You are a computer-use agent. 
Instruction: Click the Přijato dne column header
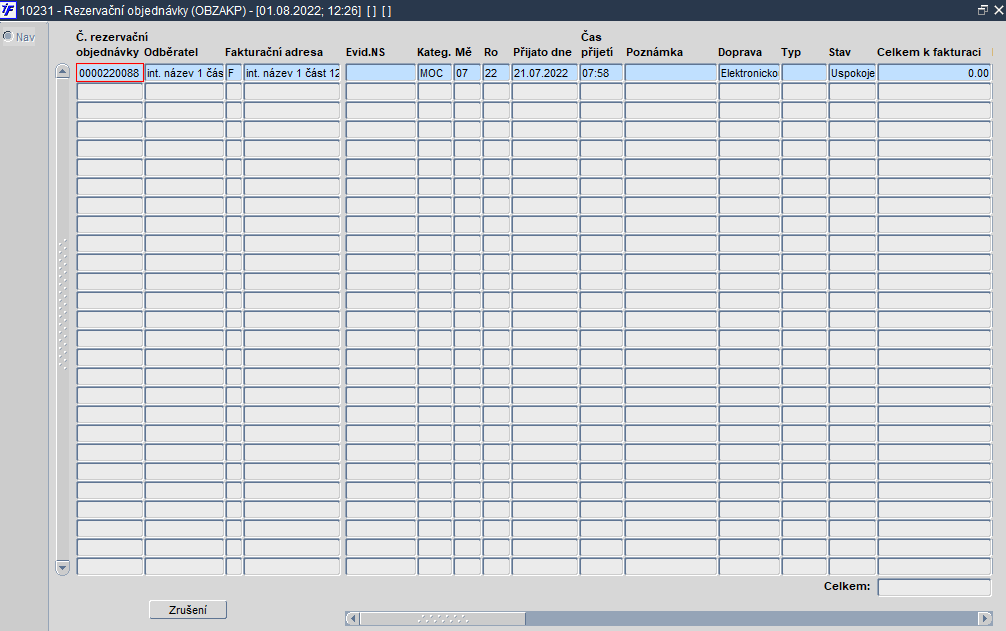pyautogui.click(x=542, y=53)
